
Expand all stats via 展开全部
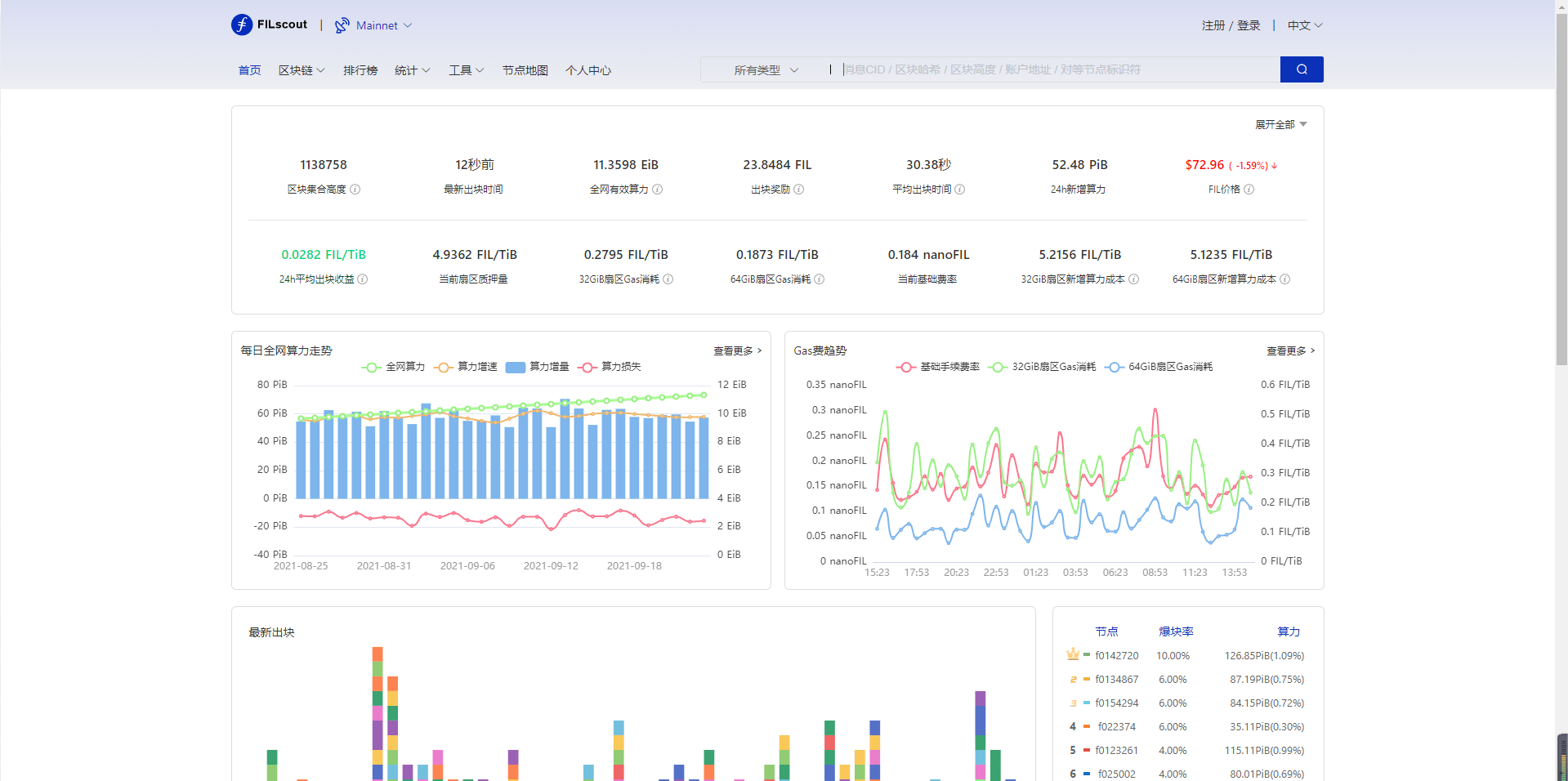[x=1281, y=125]
